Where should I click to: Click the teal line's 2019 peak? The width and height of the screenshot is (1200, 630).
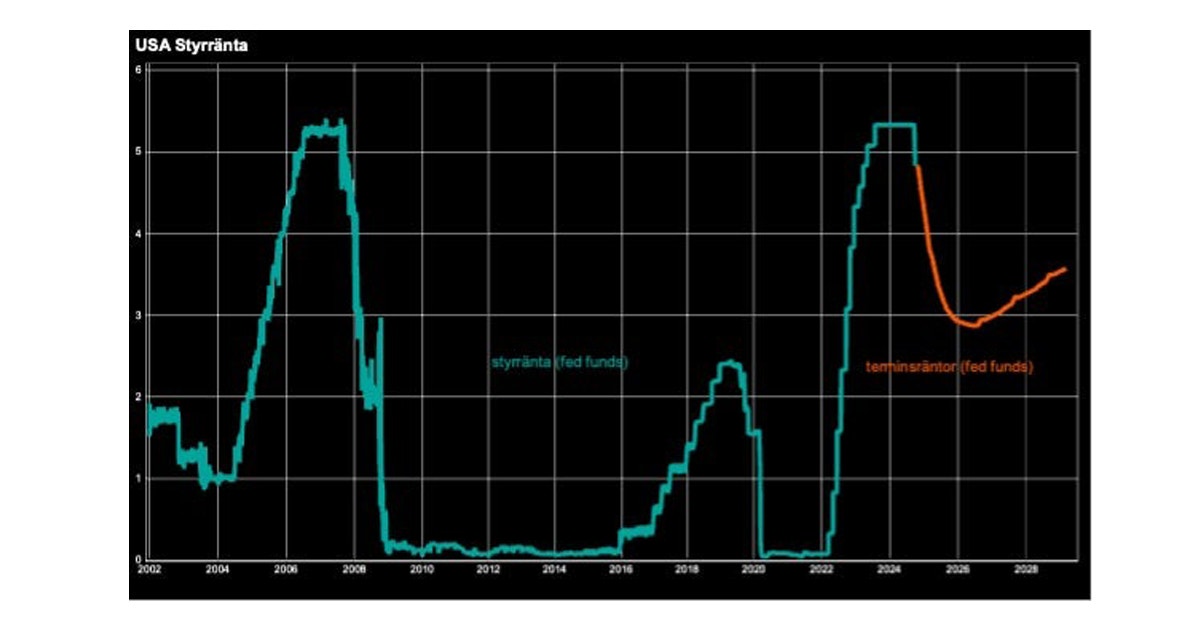point(730,363)
